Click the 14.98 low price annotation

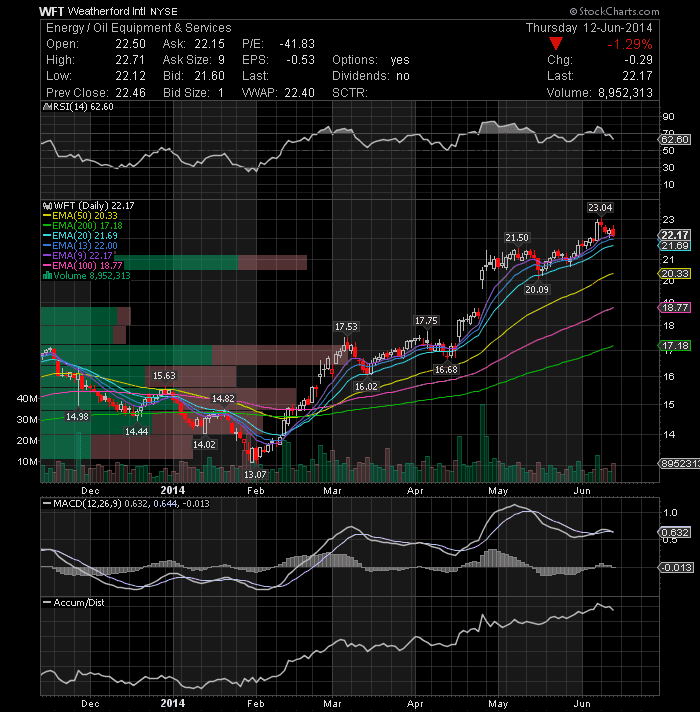[77, 416]
